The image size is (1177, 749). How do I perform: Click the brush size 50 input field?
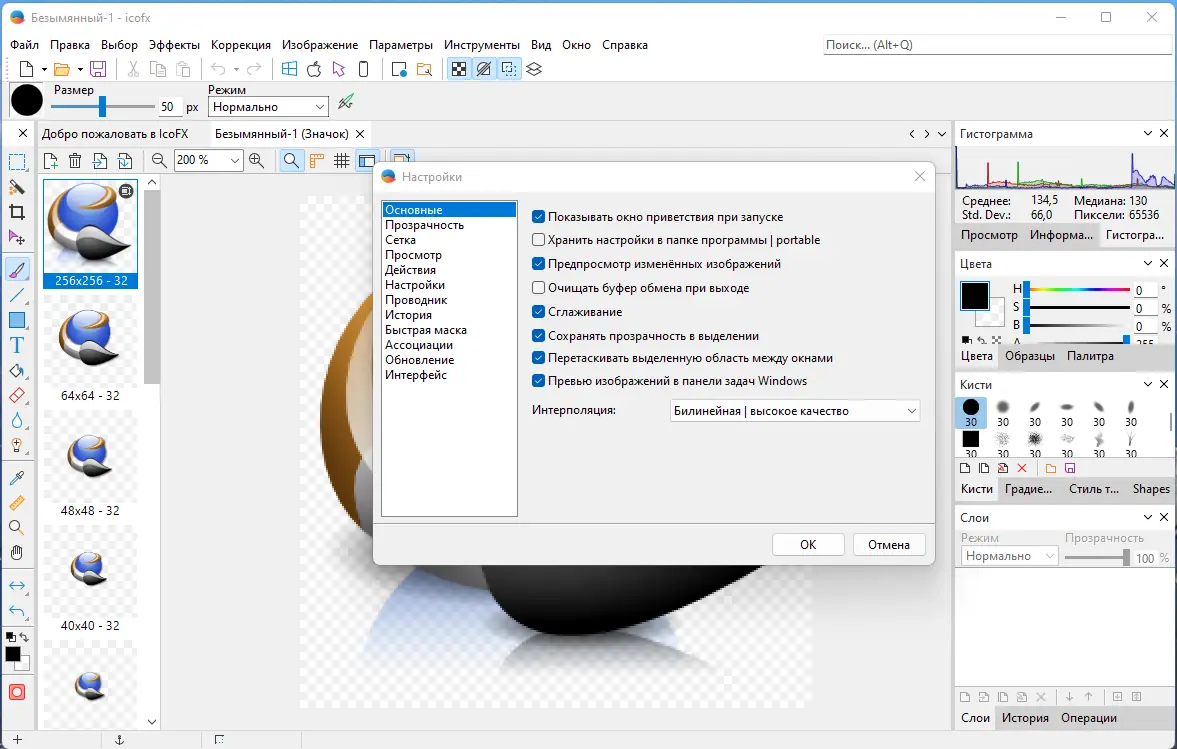tap(168, 107)
